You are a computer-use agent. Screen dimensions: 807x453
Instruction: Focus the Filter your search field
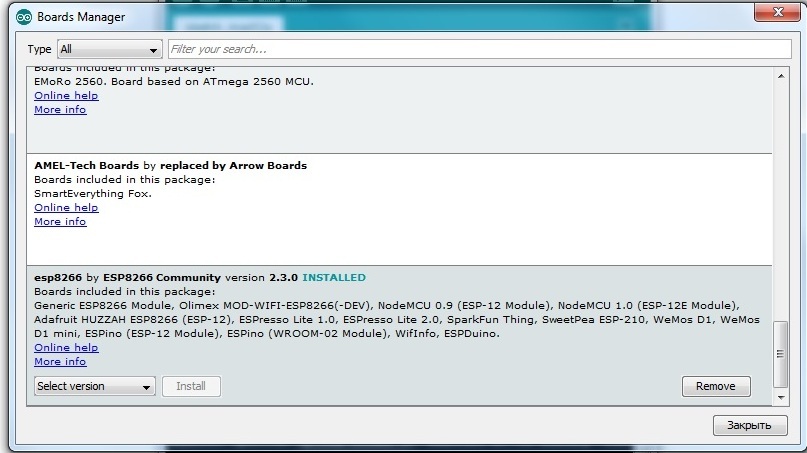[480, 49]
